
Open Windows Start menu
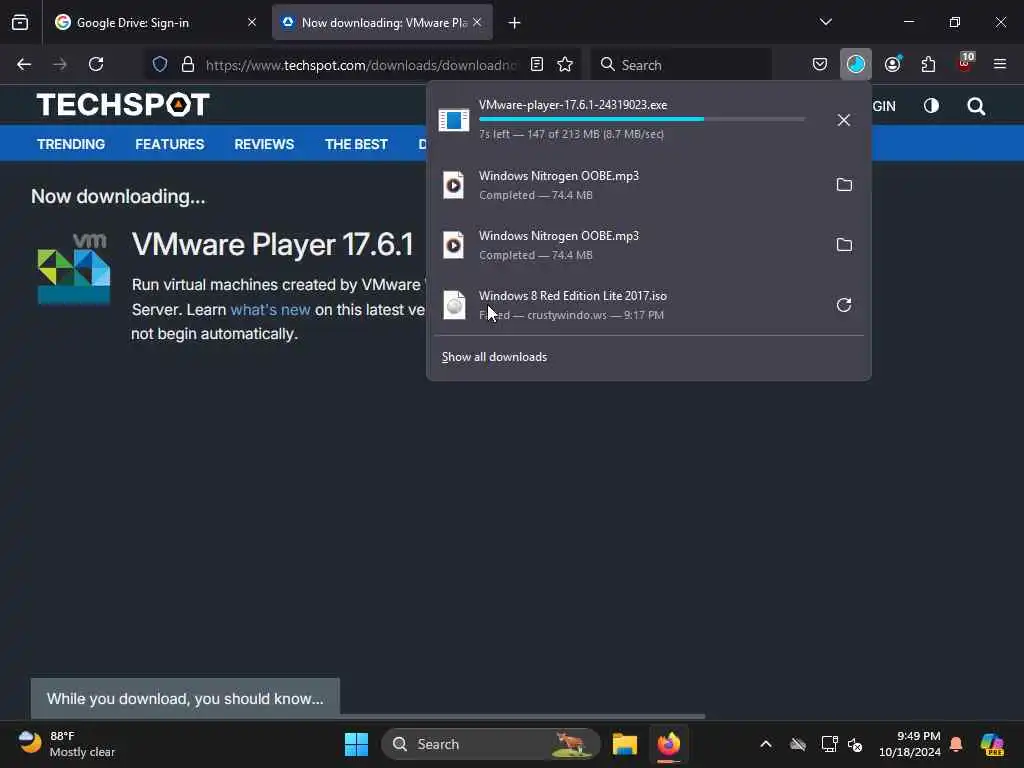pos(356,744)
